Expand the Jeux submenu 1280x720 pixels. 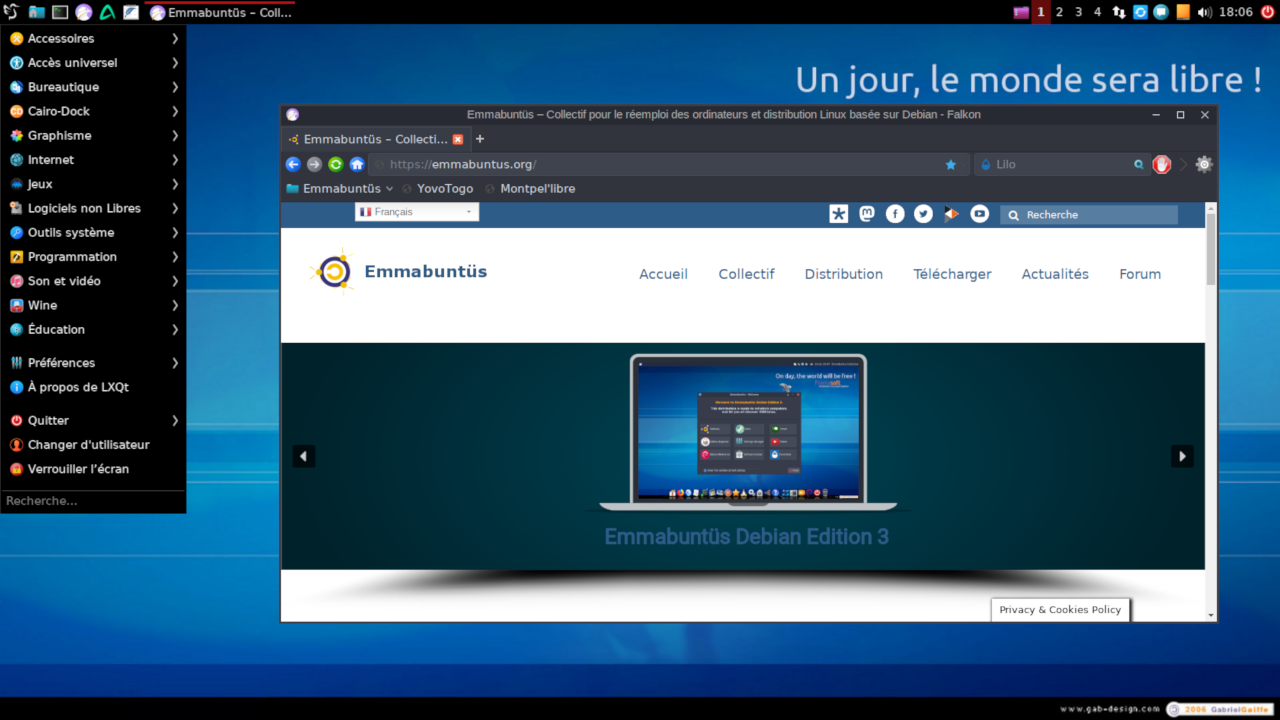93,184
